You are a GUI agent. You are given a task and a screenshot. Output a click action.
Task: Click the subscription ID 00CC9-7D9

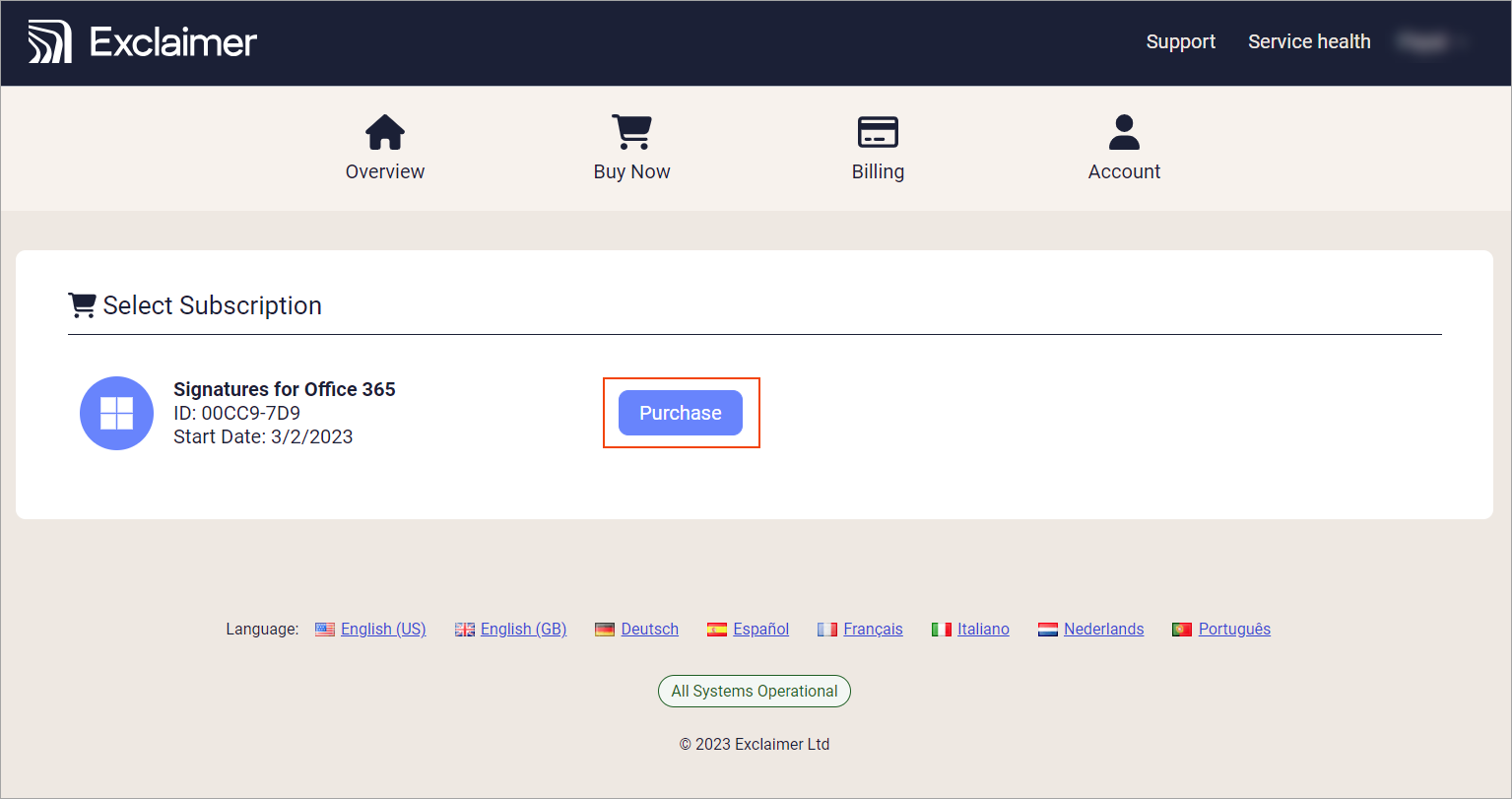[236, 413]
